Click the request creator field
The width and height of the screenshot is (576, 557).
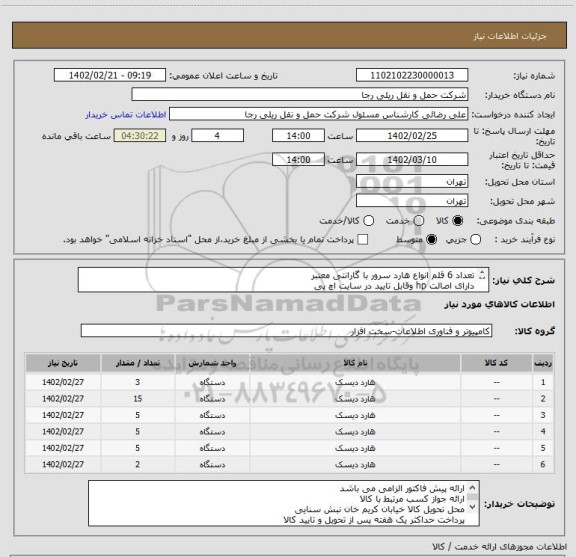[x=318, y=114]
